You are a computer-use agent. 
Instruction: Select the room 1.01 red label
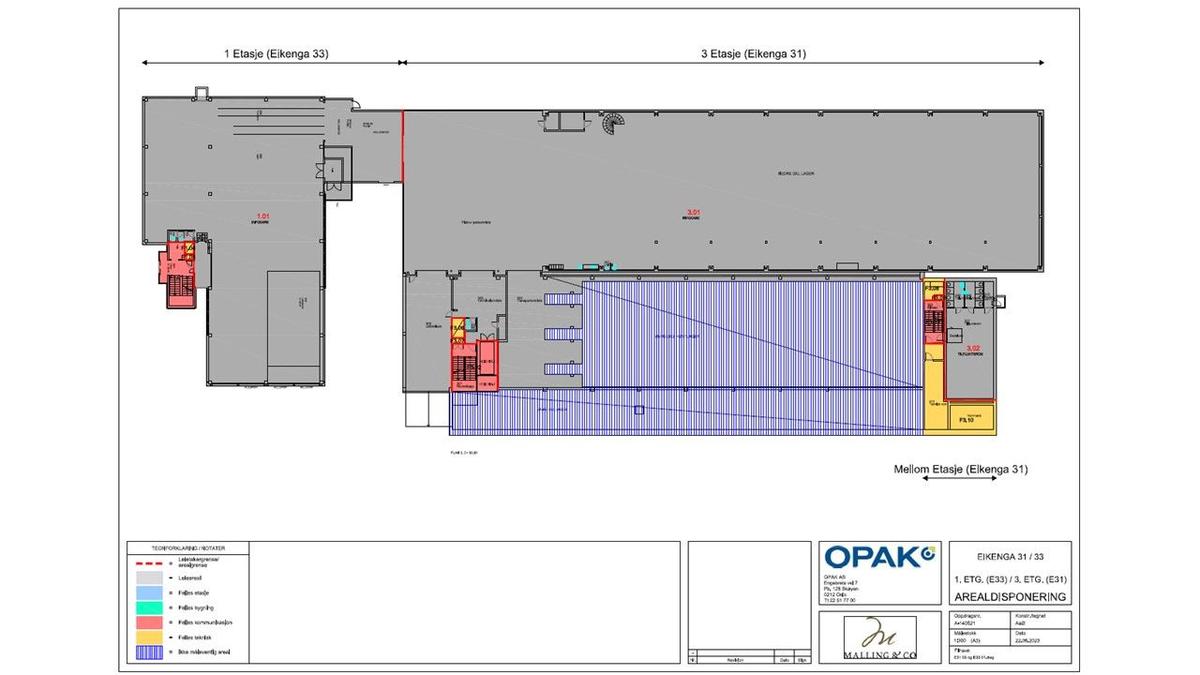264,215
